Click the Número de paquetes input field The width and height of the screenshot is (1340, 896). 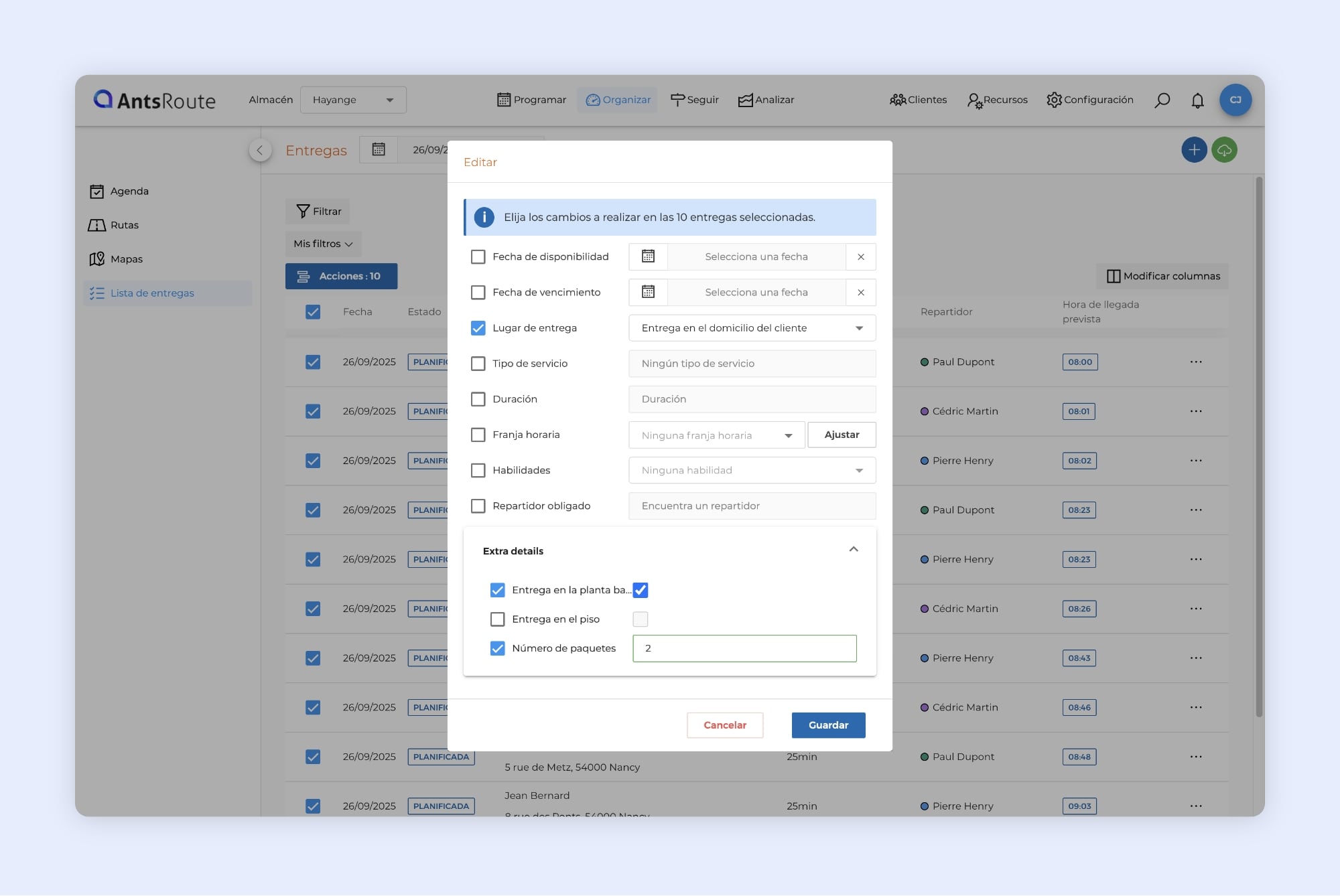(x=744, y=648)
